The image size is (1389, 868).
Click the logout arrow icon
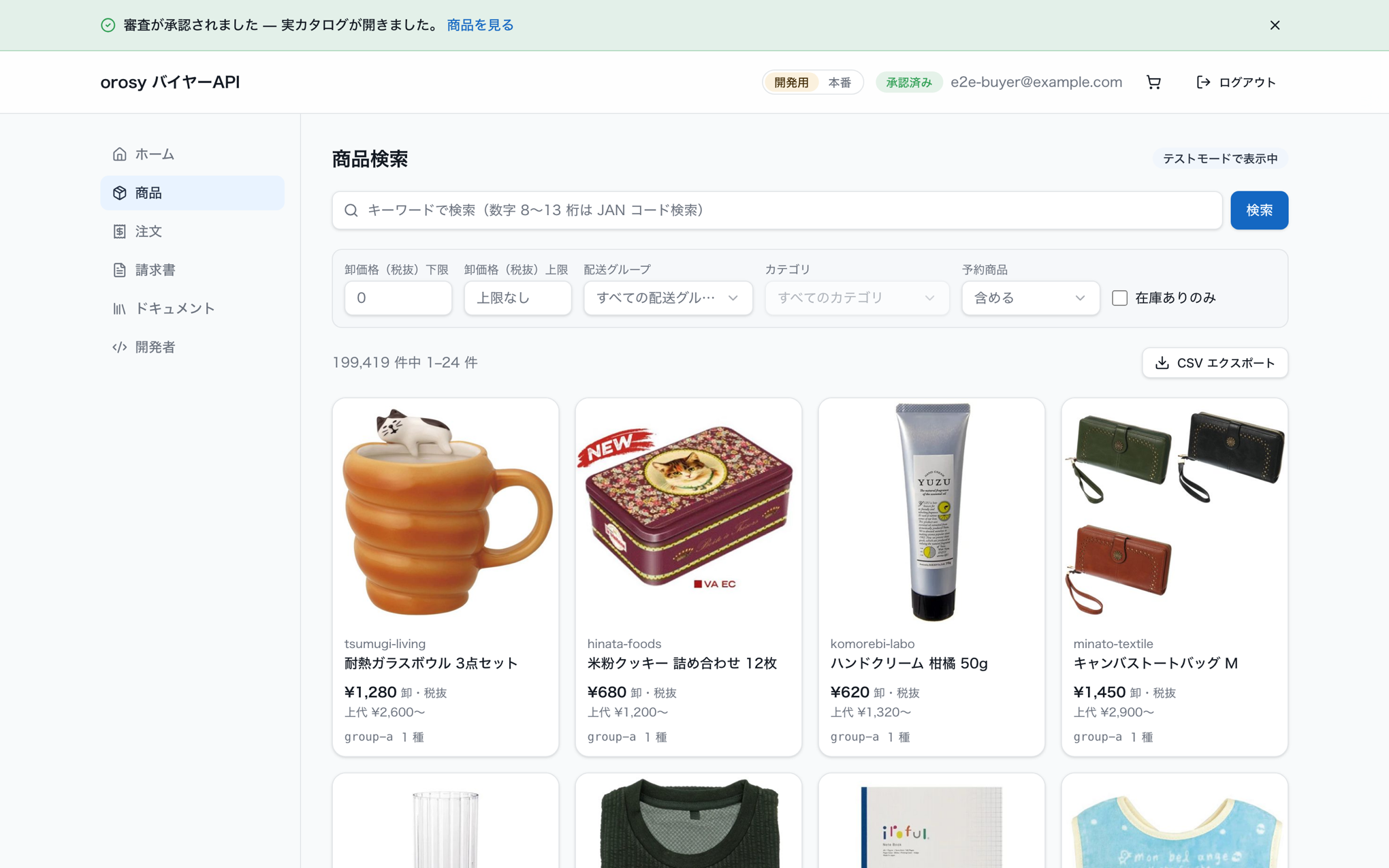(x=1203, y=82)
